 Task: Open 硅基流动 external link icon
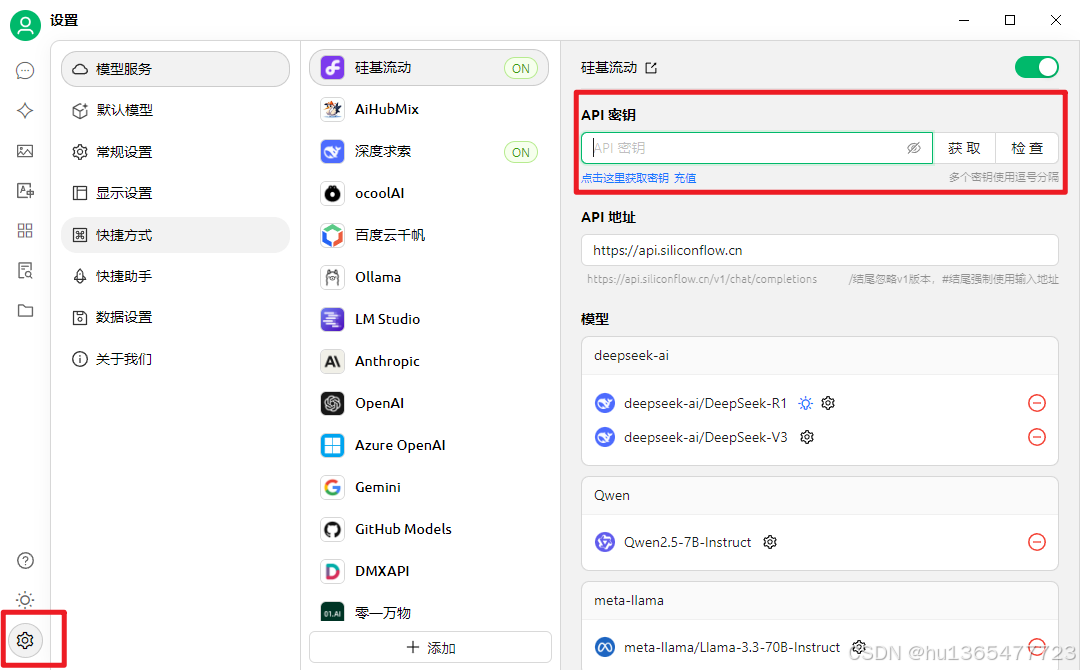pyautogui.click(x=651, y=67)
